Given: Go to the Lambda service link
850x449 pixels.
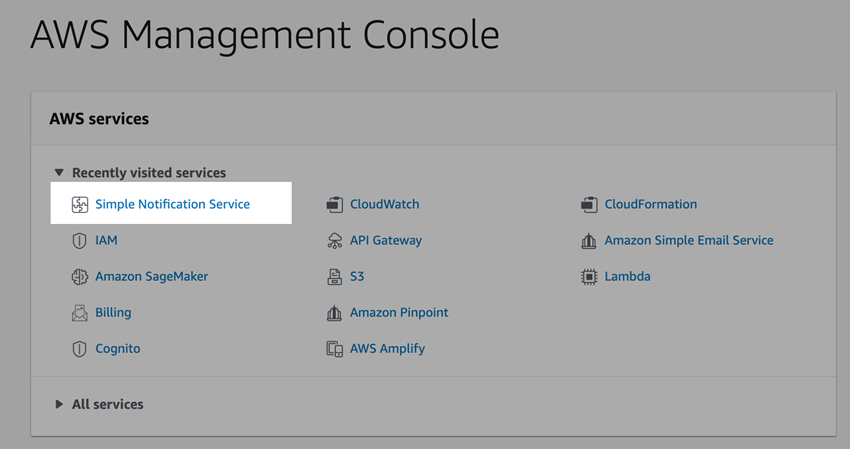Looking at the screenshot, I should (x=627, y=276).
